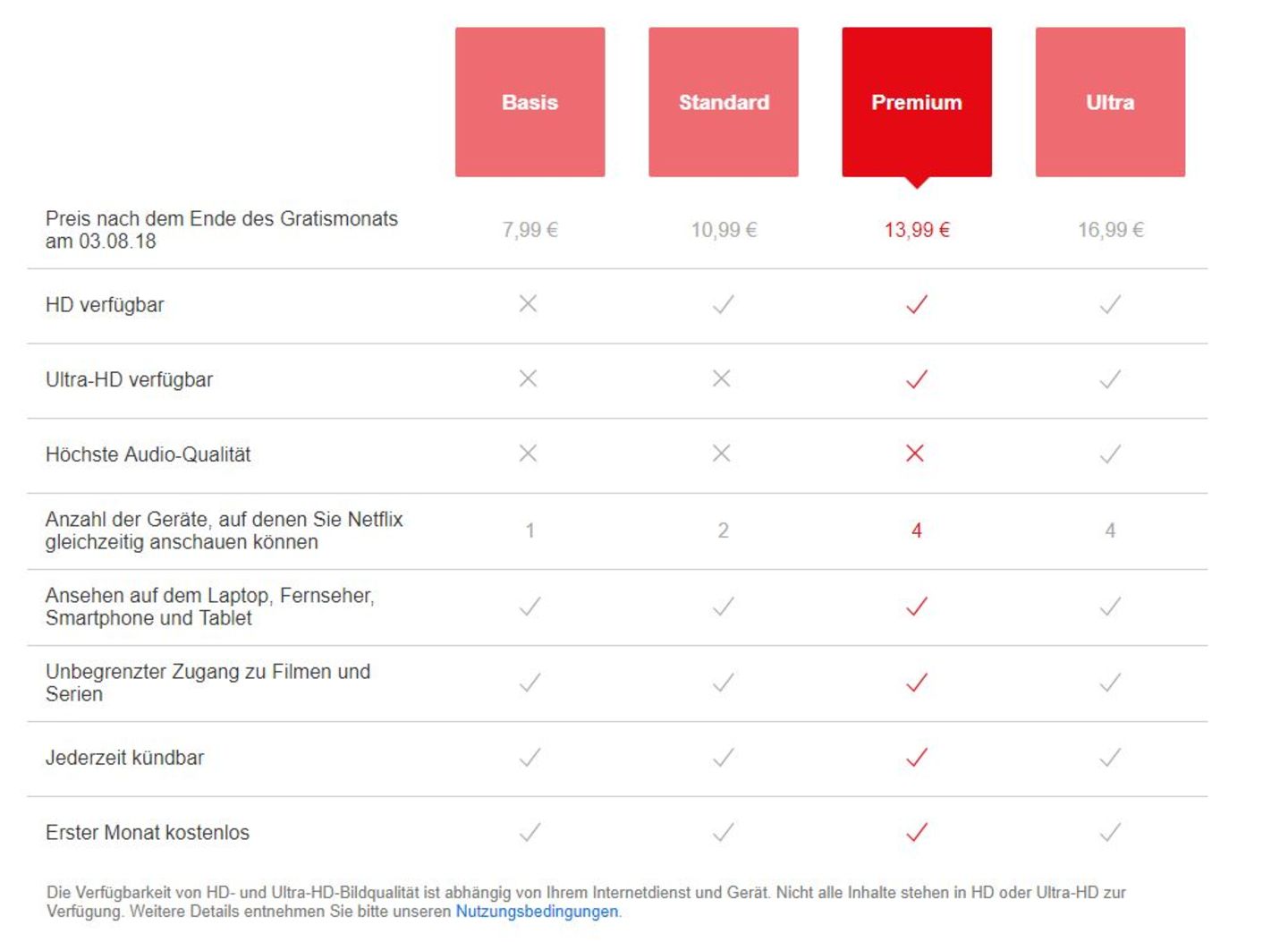Image resolution: width=1288 pixels, height=942 pixels.
Task: Toggle Höchste Audio-Qualität for the Ultra plan
Action: click(1111, 454)
